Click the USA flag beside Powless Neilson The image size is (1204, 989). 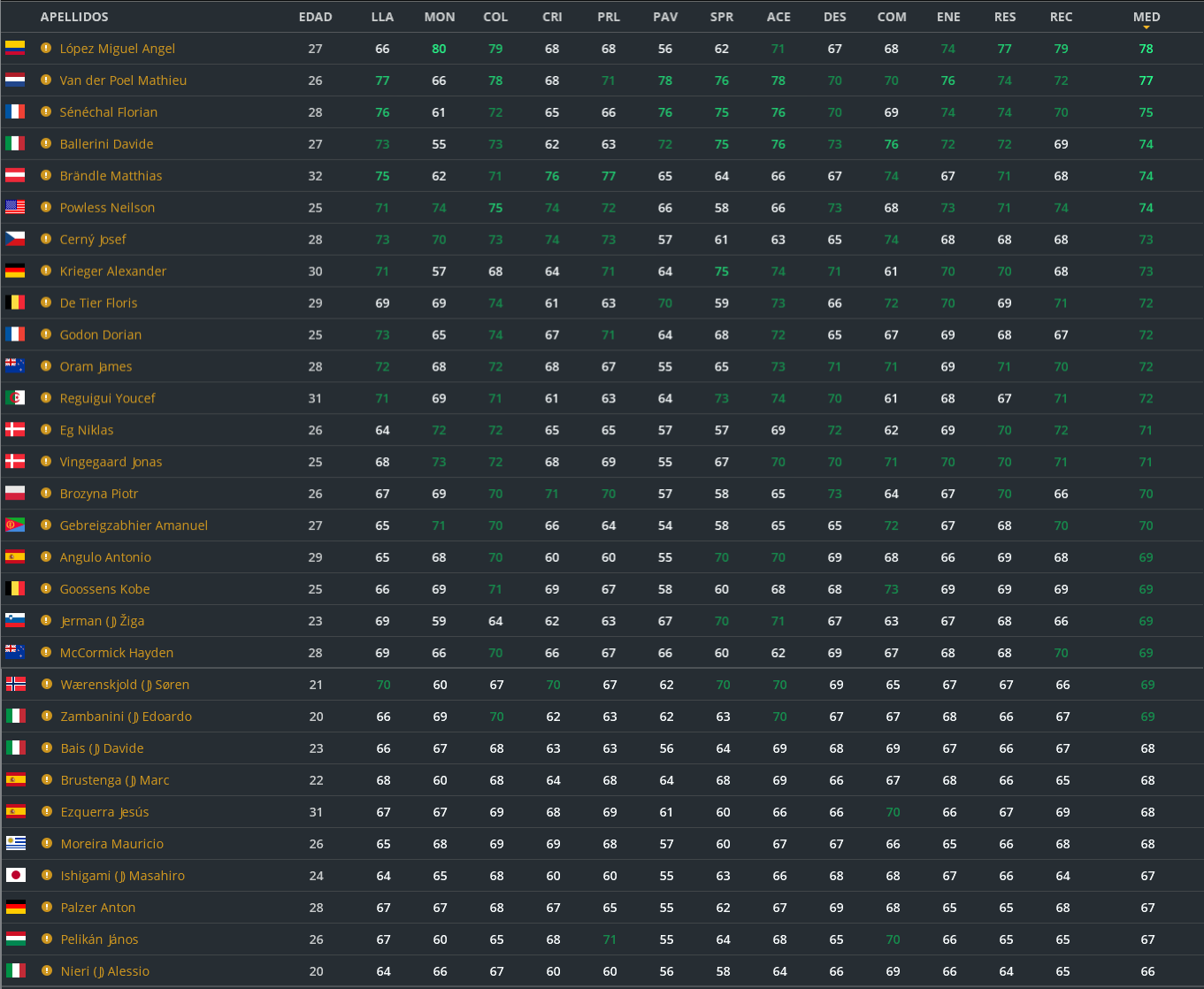[15, 207]
